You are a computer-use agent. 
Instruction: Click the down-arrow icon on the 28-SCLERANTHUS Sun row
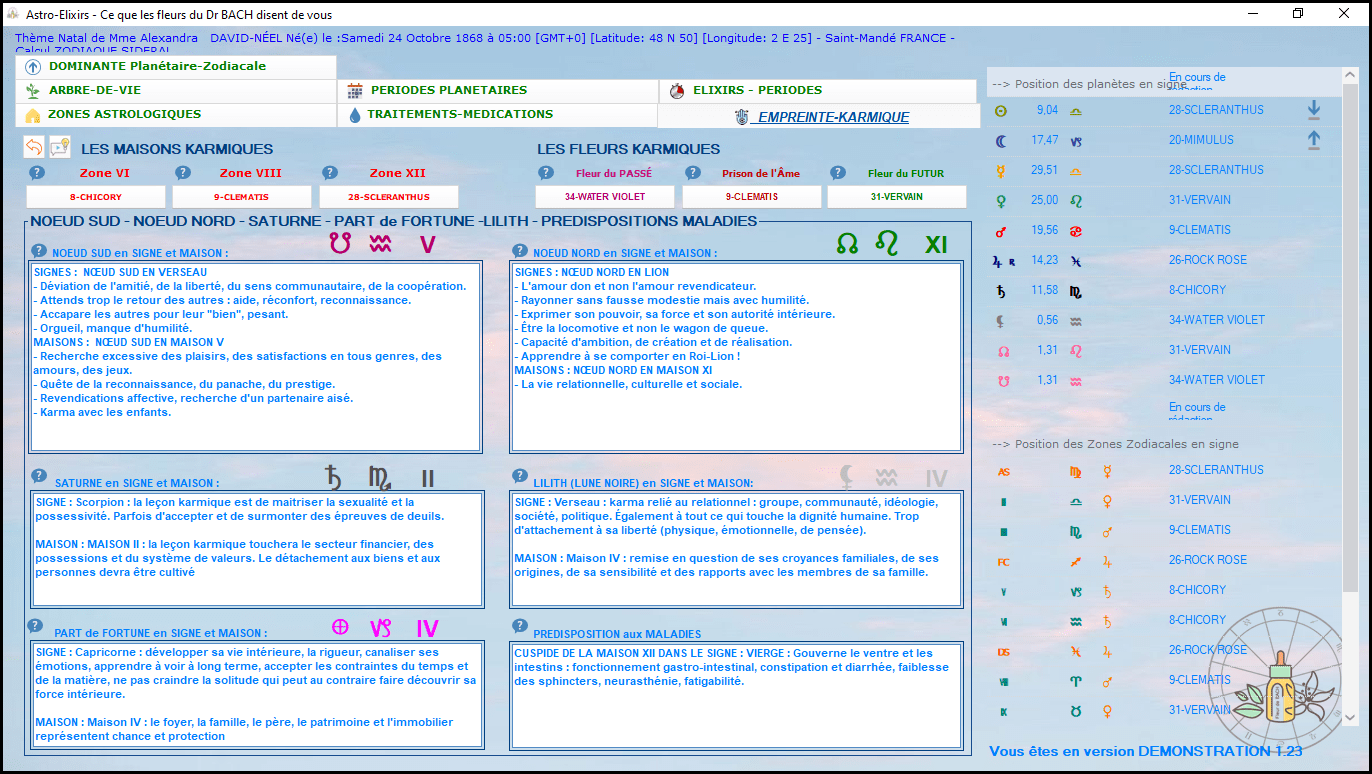(1314, 109)
